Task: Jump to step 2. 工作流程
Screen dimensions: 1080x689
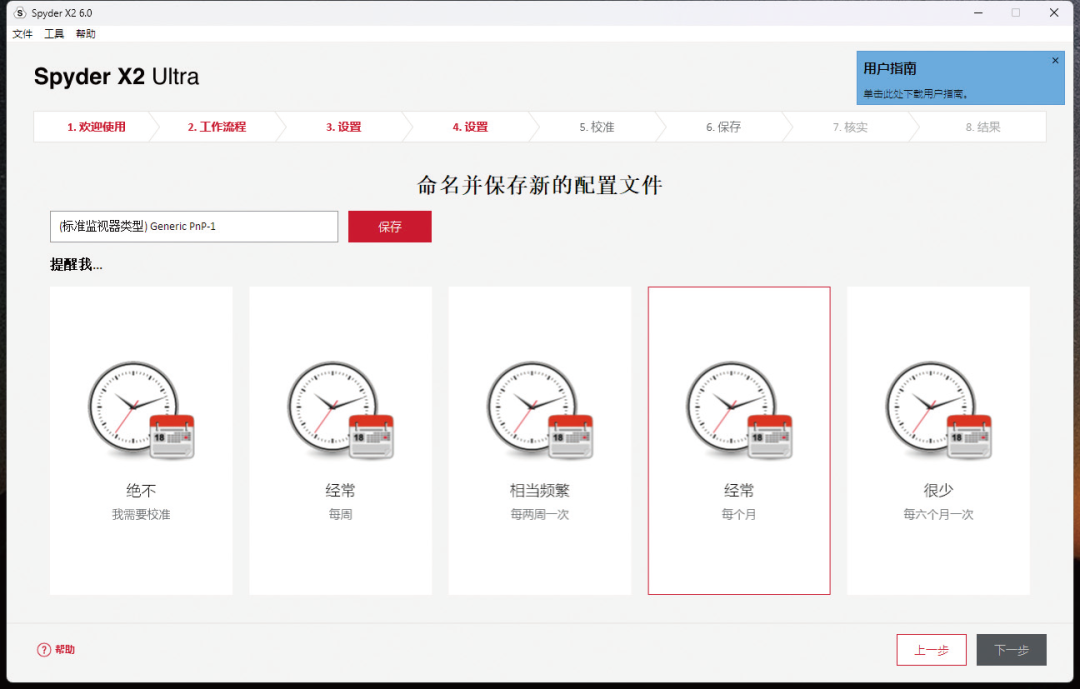Action: point(216,127)
